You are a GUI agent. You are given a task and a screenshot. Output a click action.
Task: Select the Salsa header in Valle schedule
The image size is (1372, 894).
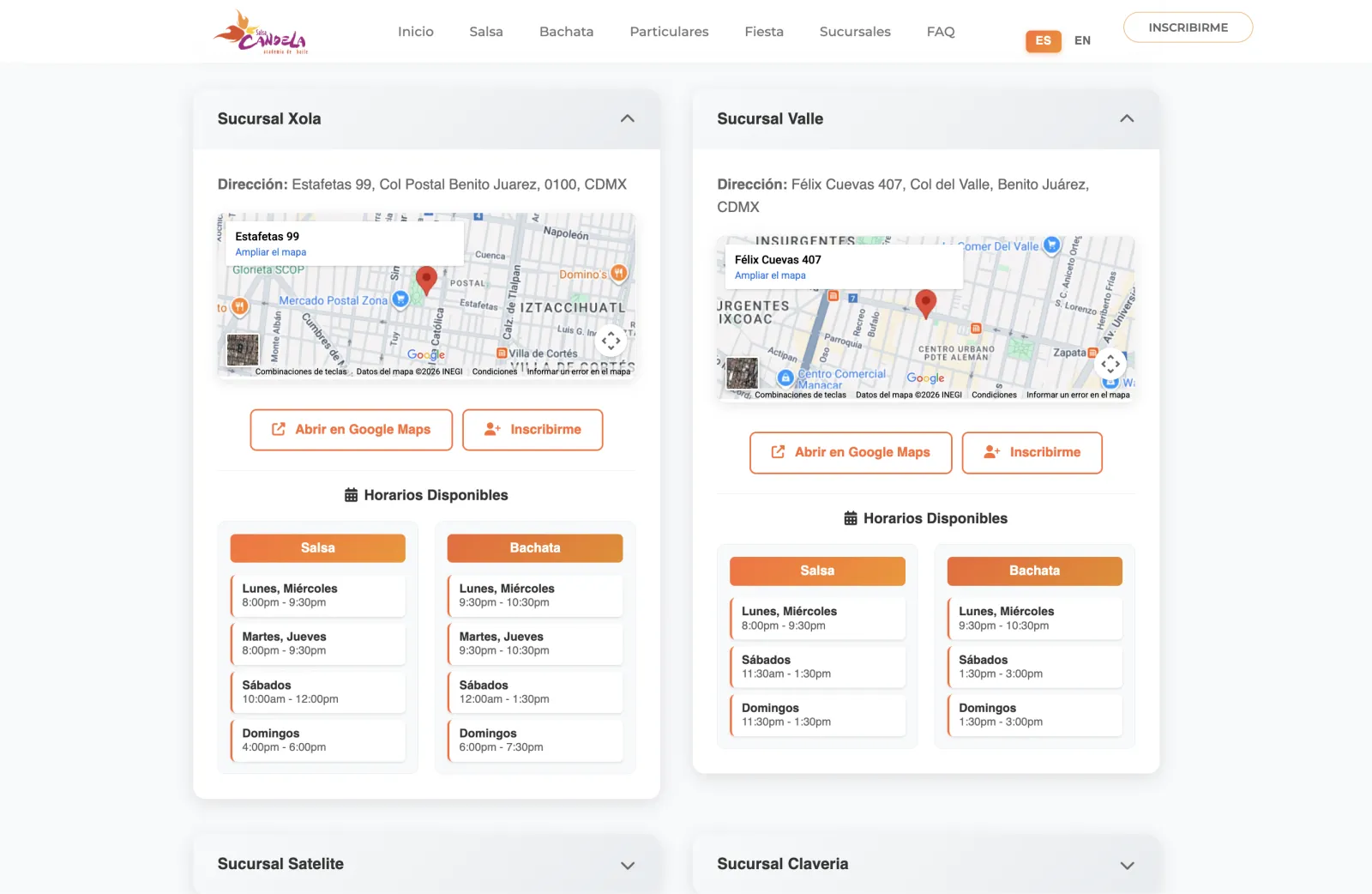[817, 571]
